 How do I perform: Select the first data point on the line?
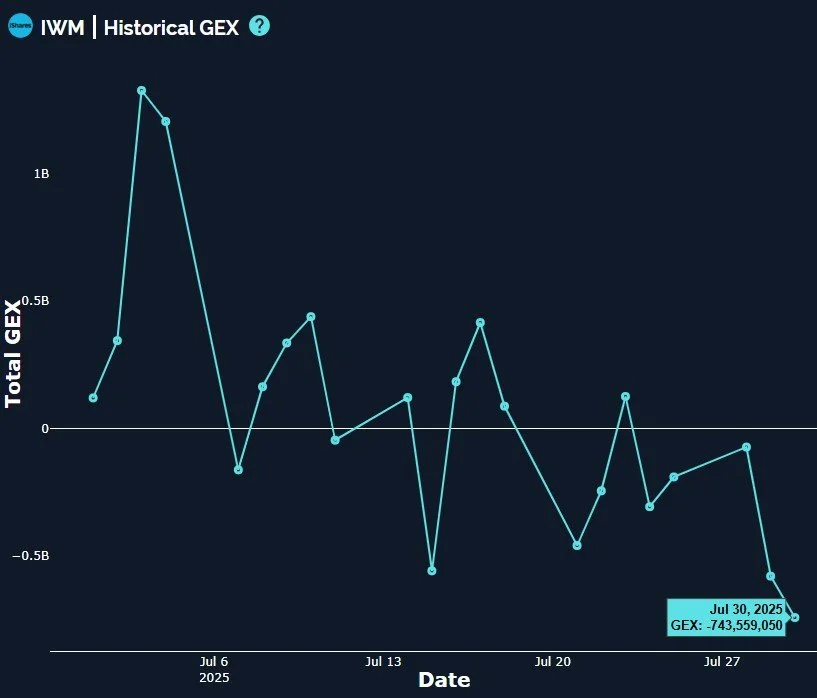(x=93, y=398)
